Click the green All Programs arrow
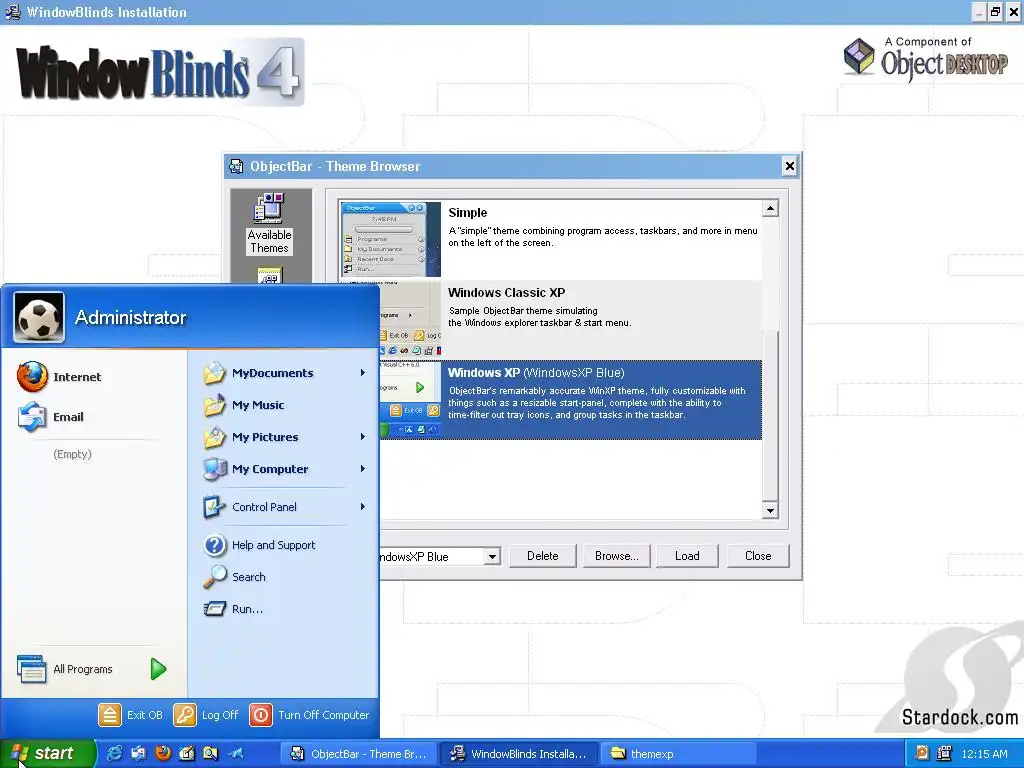1024x768 pixels. [x=158, y=669]
